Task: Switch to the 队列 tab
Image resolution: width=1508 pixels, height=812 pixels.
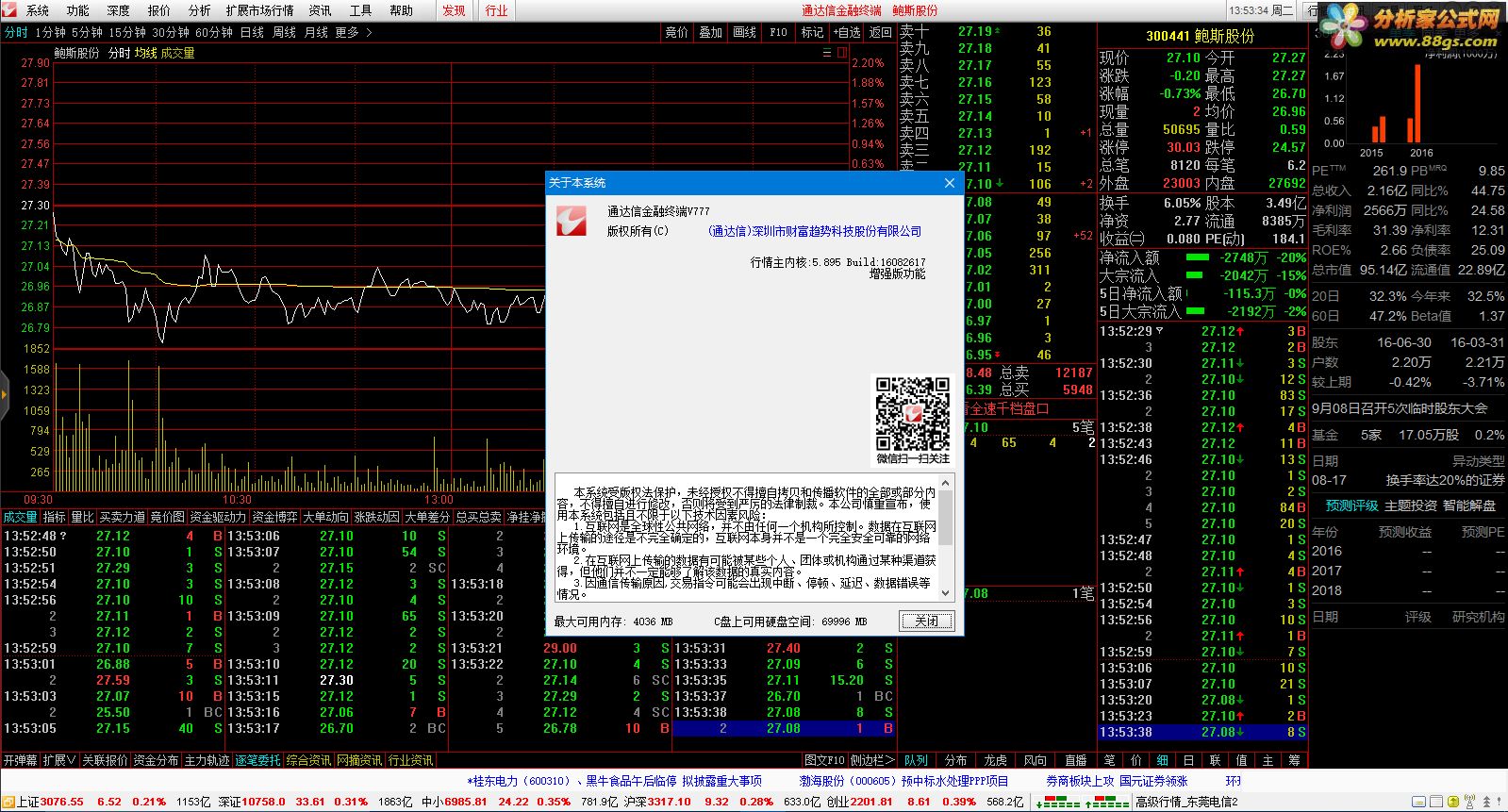Action: point(916,760)
